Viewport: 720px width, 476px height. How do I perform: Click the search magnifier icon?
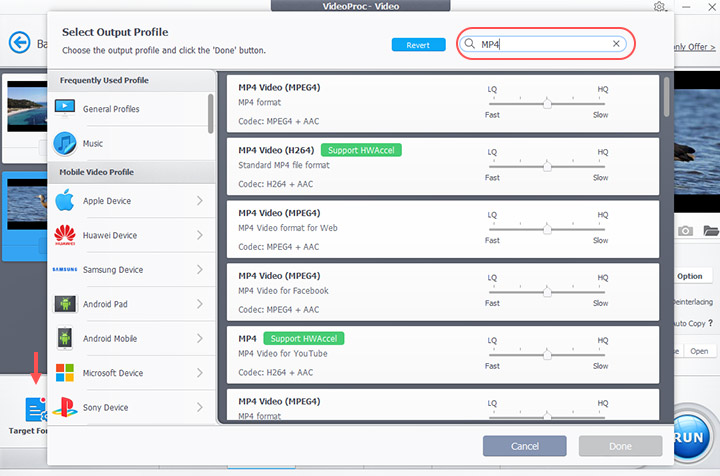pos(469,44)
